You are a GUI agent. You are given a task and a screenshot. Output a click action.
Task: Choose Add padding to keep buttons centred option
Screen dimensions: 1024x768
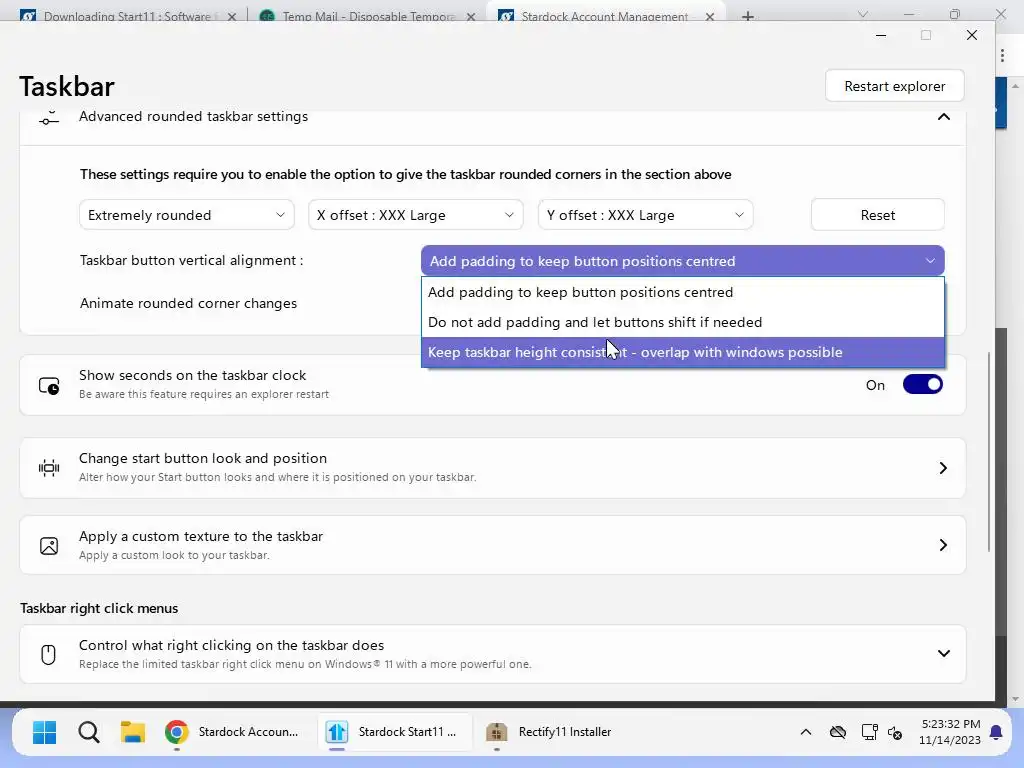click(682, 292)
